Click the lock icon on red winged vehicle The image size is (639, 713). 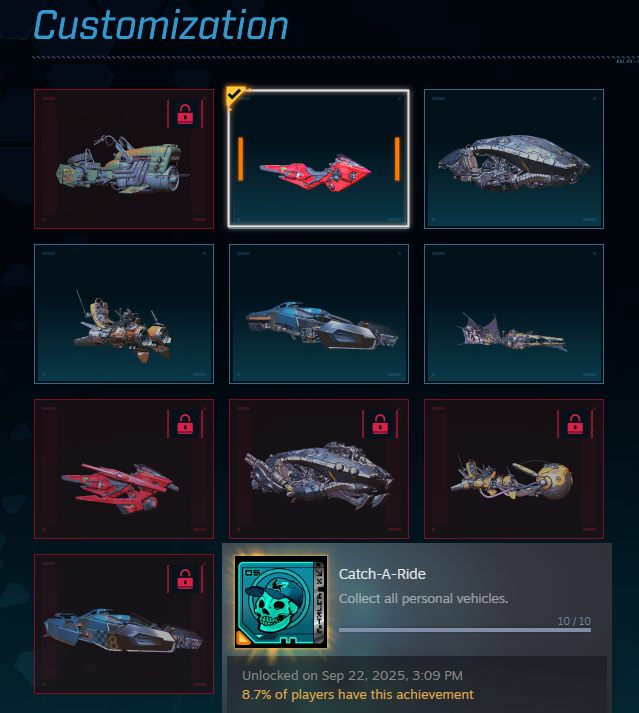pyautogui.click(x=185, y=424)
